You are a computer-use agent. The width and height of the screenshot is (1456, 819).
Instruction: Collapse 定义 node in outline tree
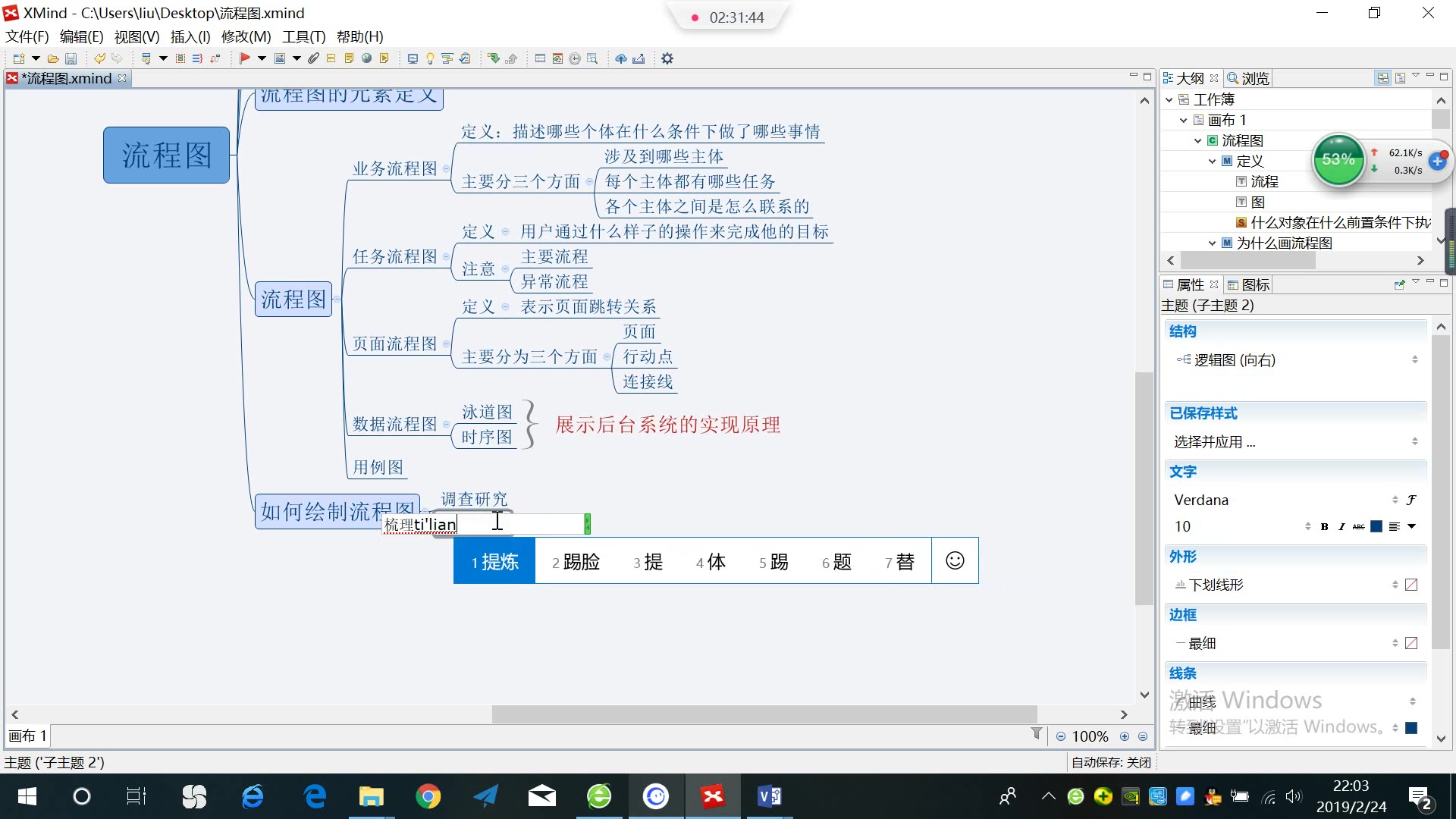(x=1212, y=161)
